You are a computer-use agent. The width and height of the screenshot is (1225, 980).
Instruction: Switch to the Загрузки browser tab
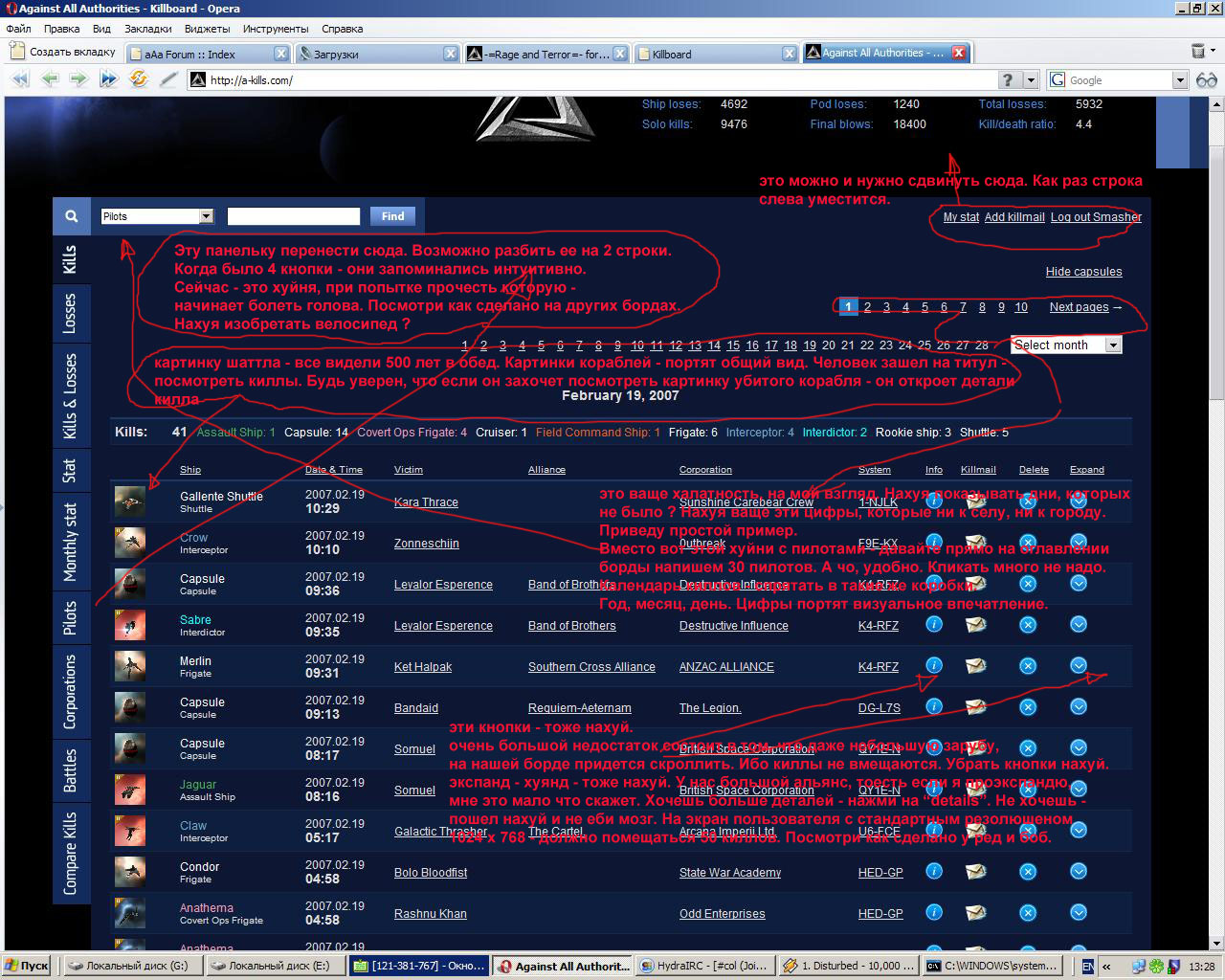click(x=377, y=54)
